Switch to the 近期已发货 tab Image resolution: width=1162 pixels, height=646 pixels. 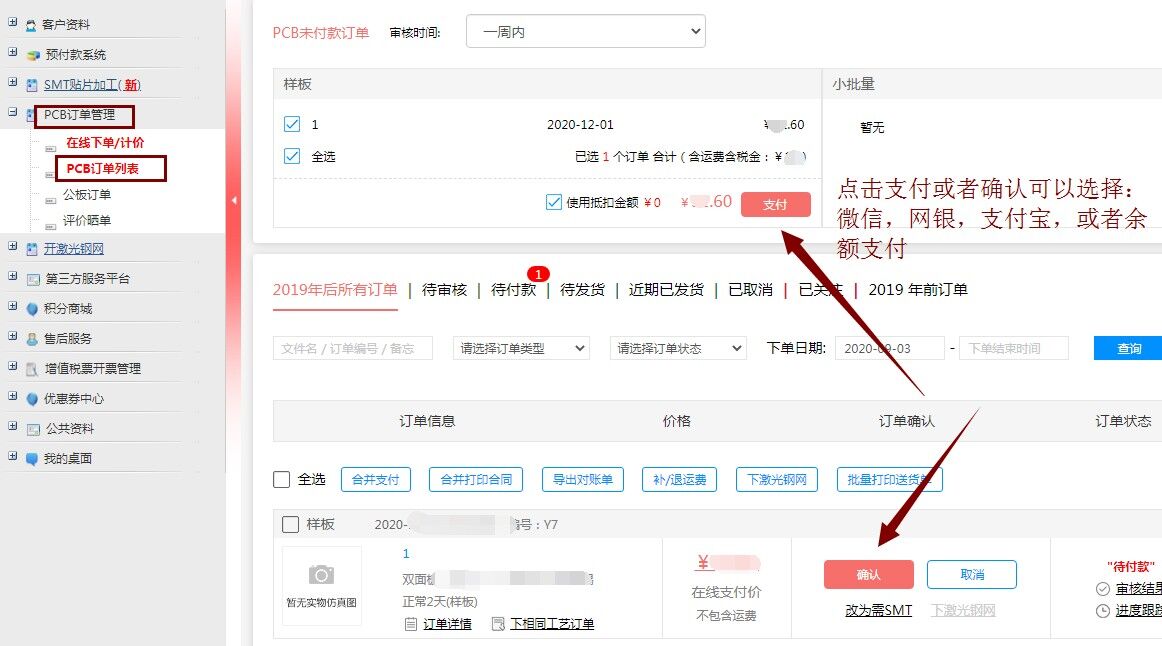click(666, 290)
